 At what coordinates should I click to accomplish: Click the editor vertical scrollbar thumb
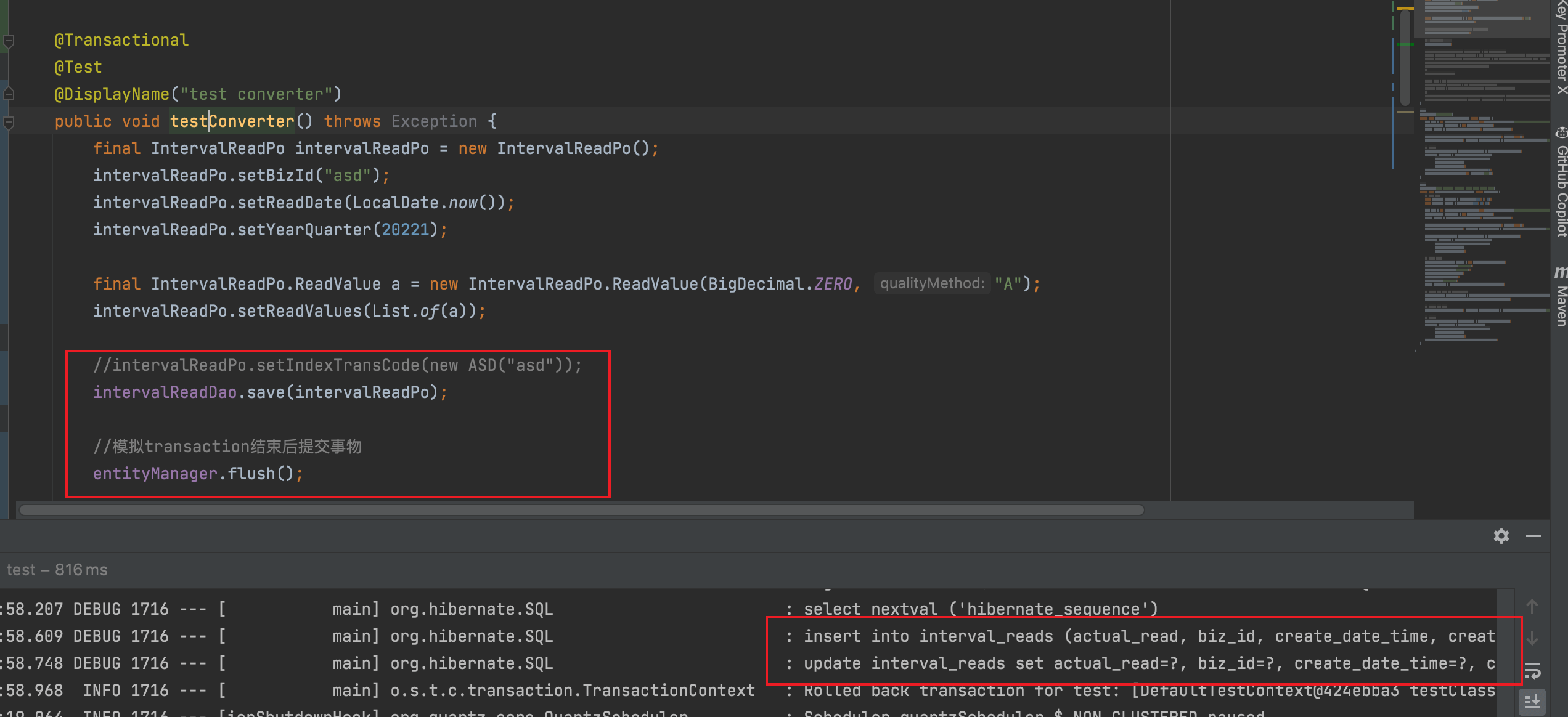coord(1405,59)
